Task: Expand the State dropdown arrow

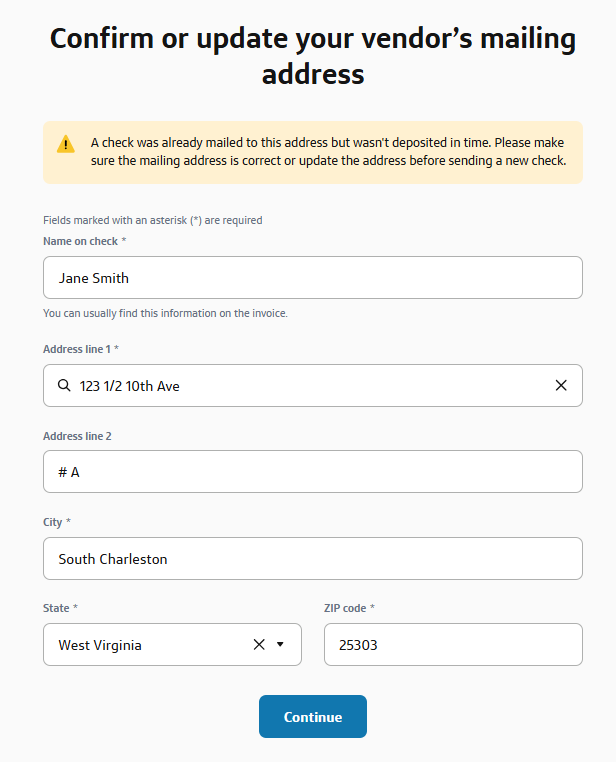Action: point(281,645)
